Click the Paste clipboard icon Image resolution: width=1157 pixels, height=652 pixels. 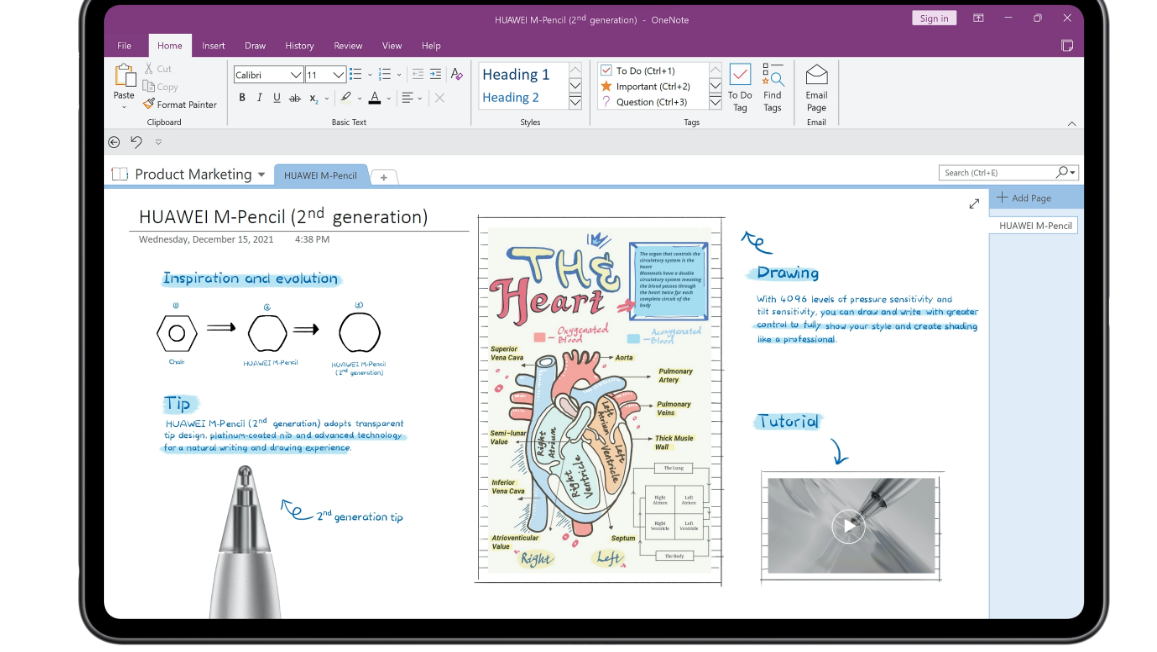click(125, 75)
